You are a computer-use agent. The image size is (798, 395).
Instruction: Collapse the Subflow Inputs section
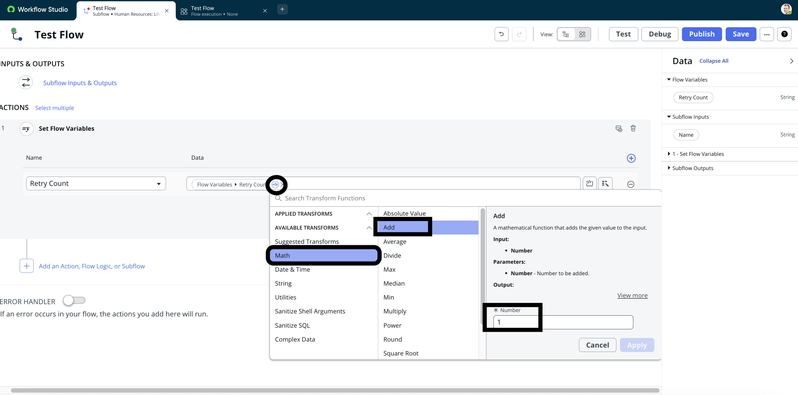point(669,117)
